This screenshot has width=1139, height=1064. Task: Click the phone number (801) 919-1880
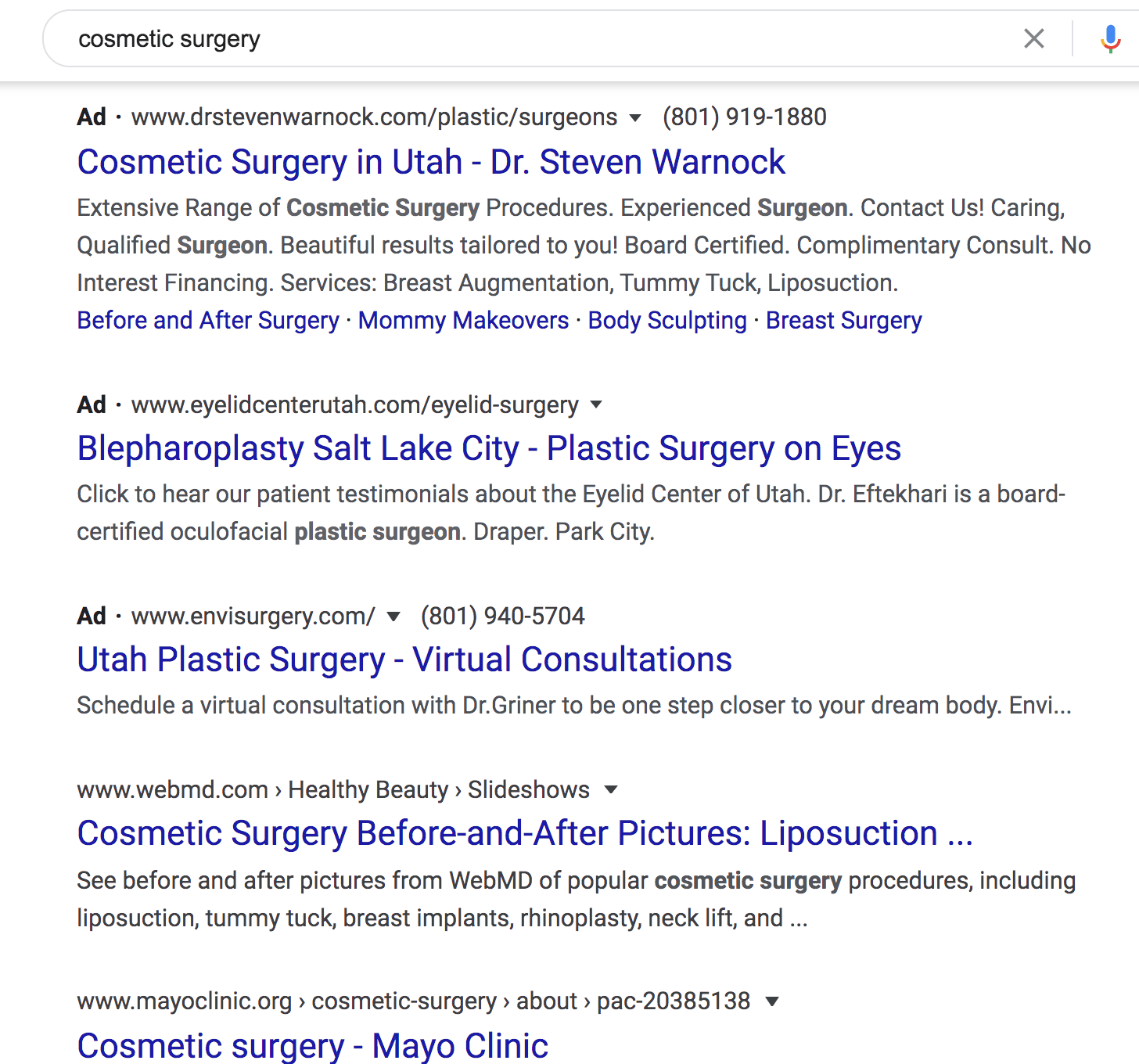point(743,117)
